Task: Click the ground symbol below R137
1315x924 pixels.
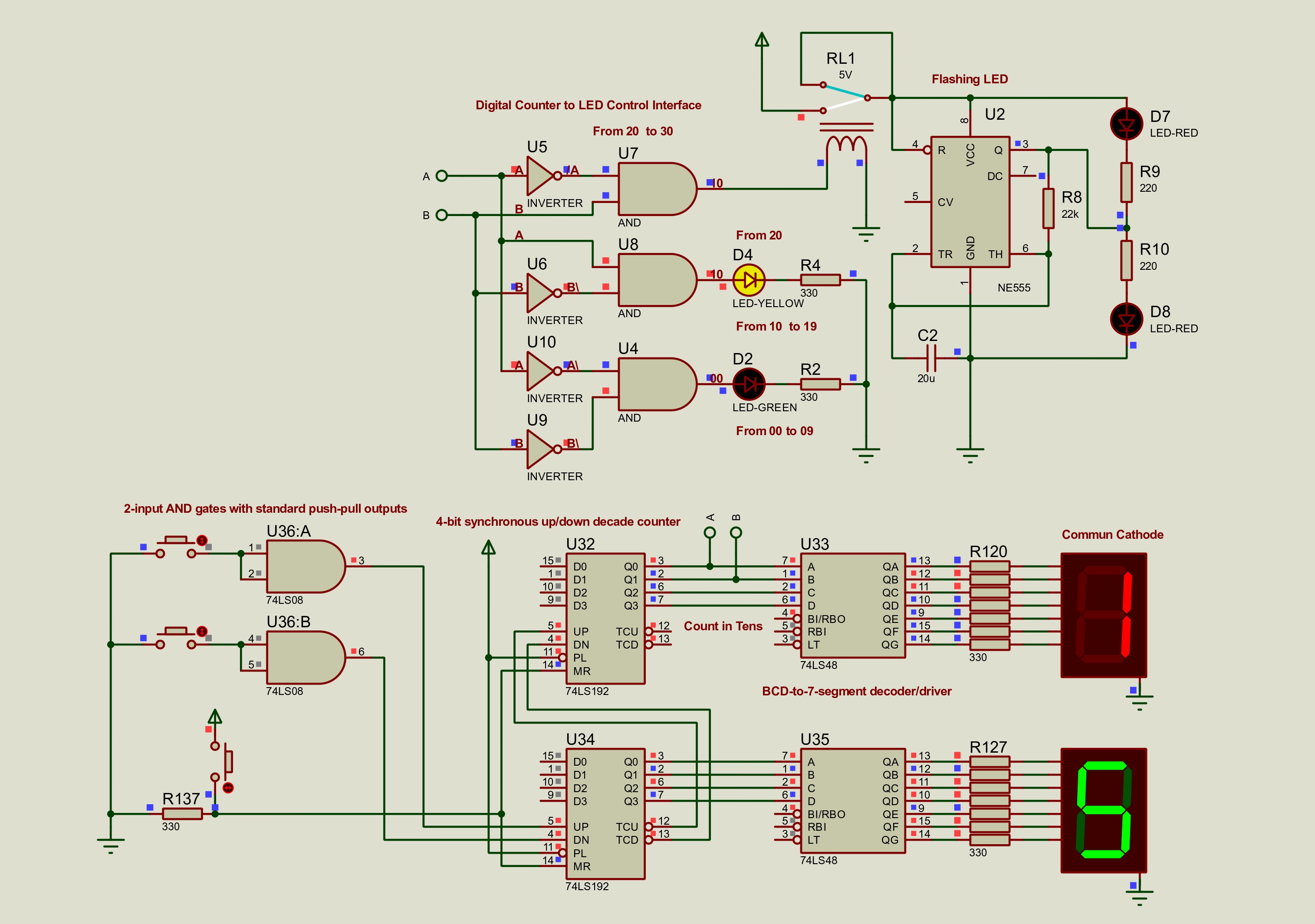Action: coord(111,845)
